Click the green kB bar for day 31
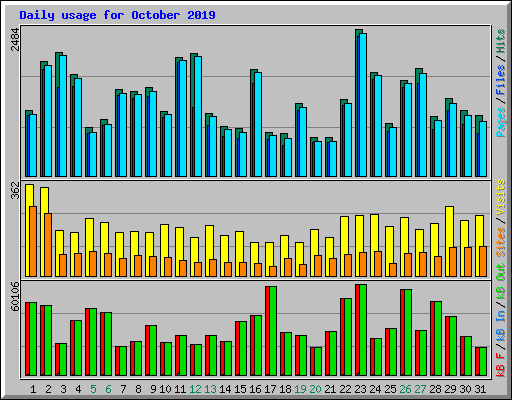 click(x=483, y=362)
